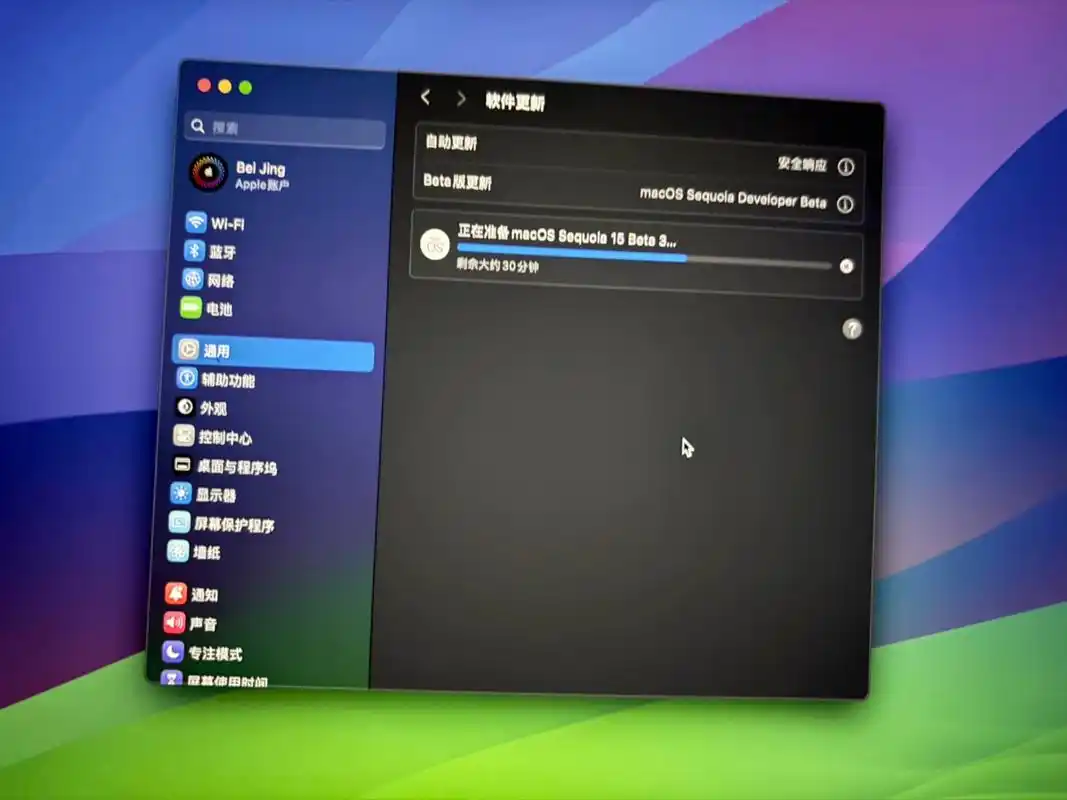Click macOS Sequoia Developer Beta value text

point(733,198)
